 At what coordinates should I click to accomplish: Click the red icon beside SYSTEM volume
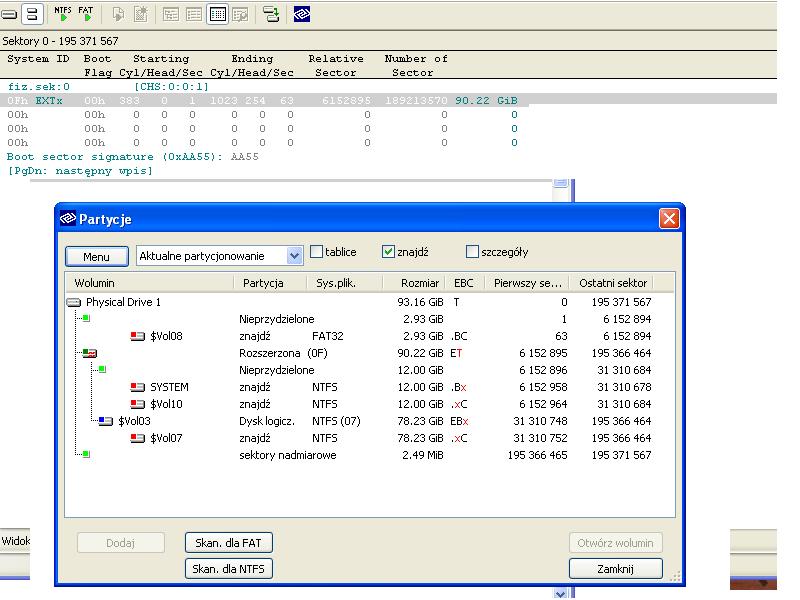[x=137, y=387]
